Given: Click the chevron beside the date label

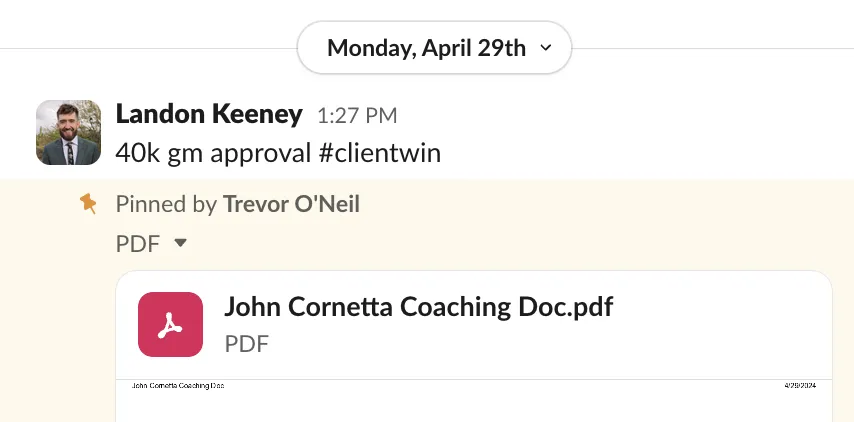Looking at the screenshot, I should point(545,48).
